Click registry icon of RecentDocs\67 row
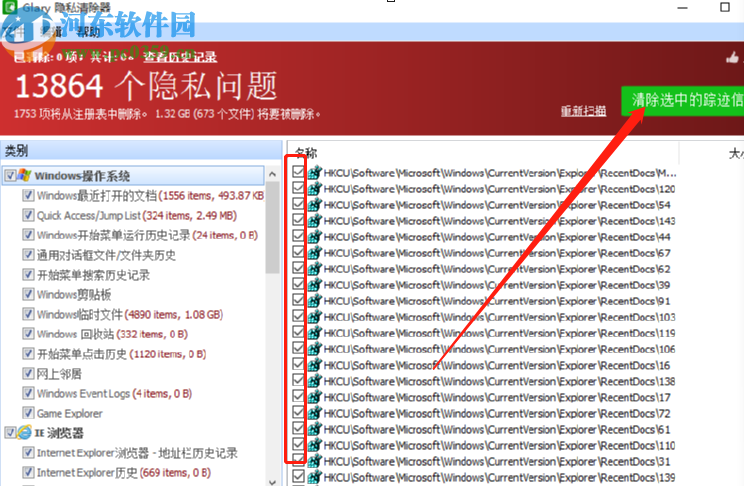 pos(315,253)
